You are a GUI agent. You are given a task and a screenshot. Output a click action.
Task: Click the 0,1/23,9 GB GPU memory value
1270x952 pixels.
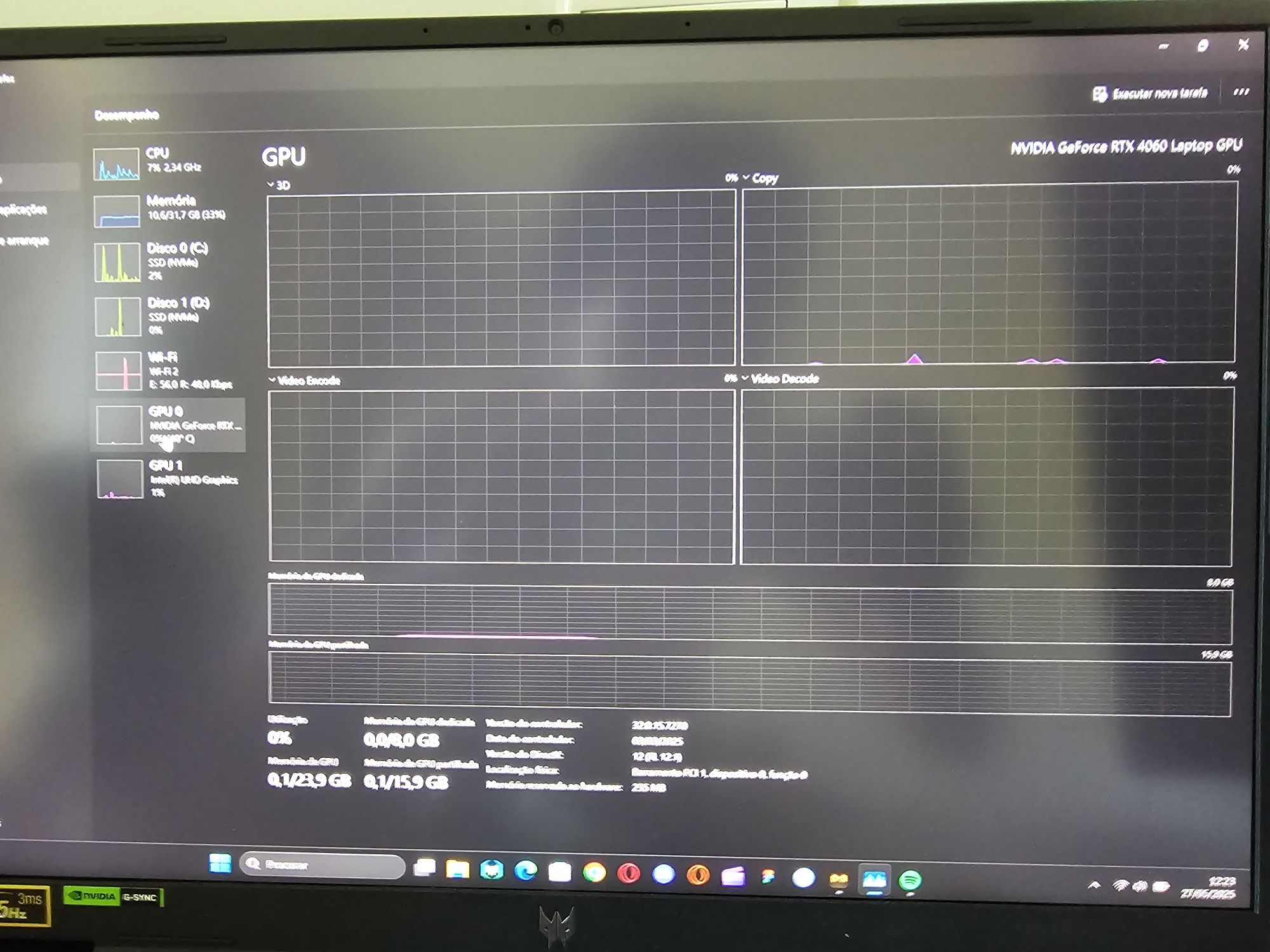[309, 780]
